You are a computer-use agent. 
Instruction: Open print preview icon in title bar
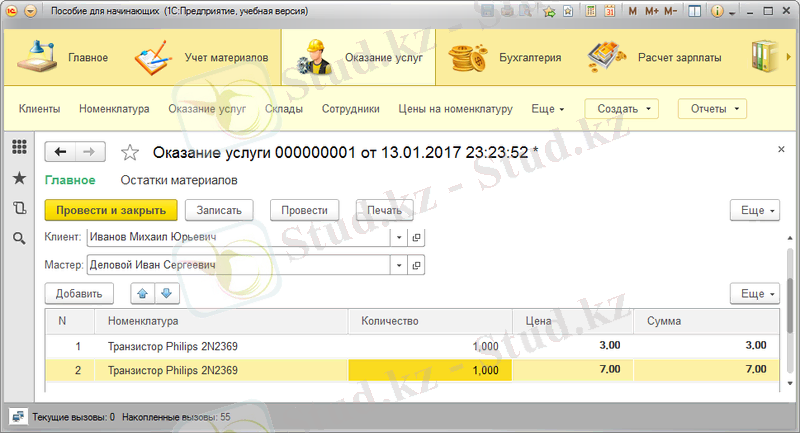[526, 11]
